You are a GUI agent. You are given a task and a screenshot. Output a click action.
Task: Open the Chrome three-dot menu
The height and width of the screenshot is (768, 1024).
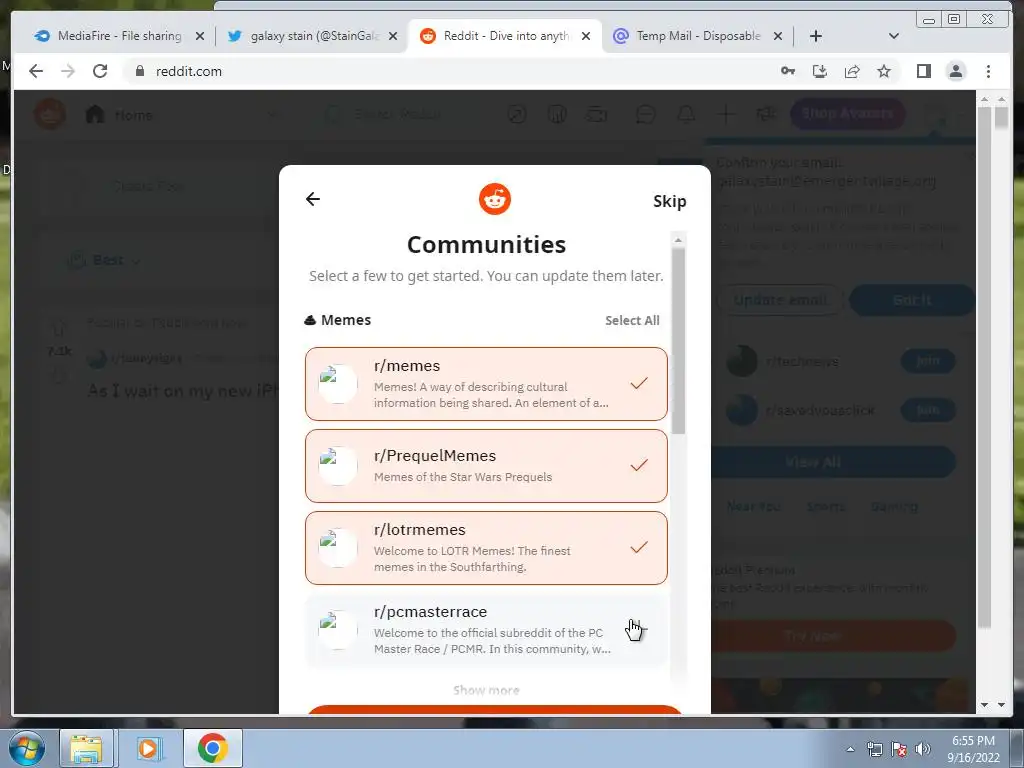point(988,71)
